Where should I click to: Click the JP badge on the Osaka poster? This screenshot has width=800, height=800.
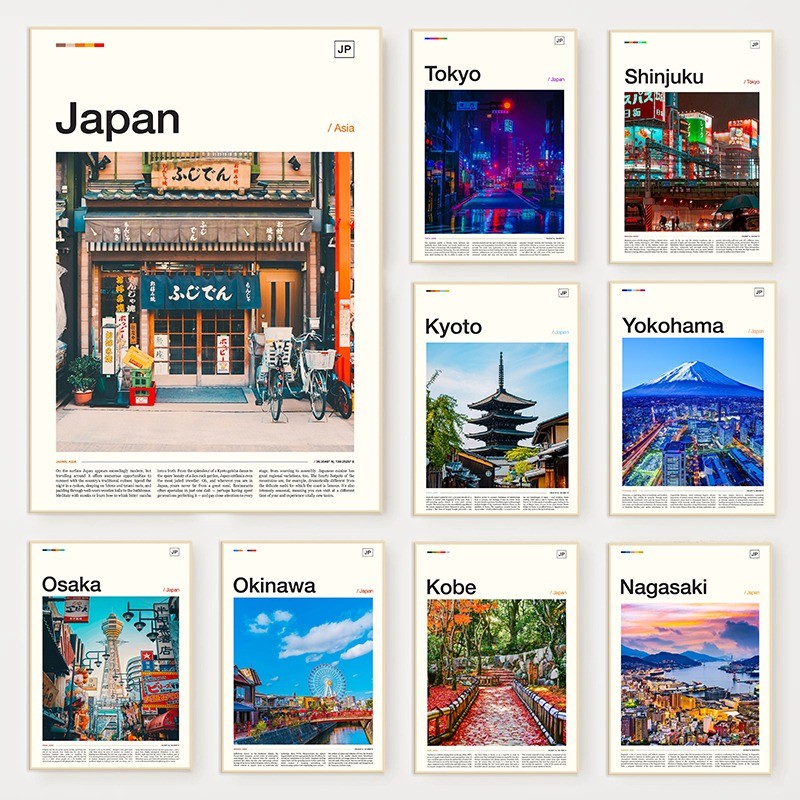click(174, 552)
